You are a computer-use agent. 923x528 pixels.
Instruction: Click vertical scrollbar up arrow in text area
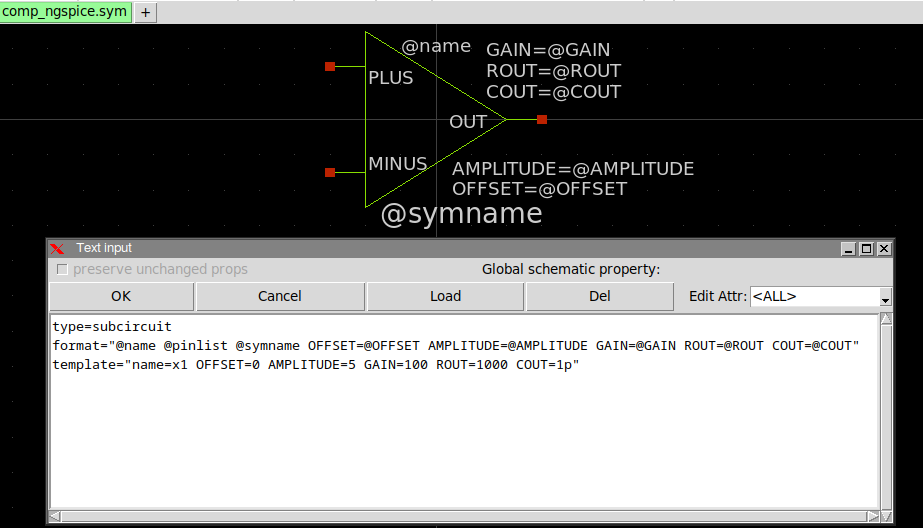885,320
